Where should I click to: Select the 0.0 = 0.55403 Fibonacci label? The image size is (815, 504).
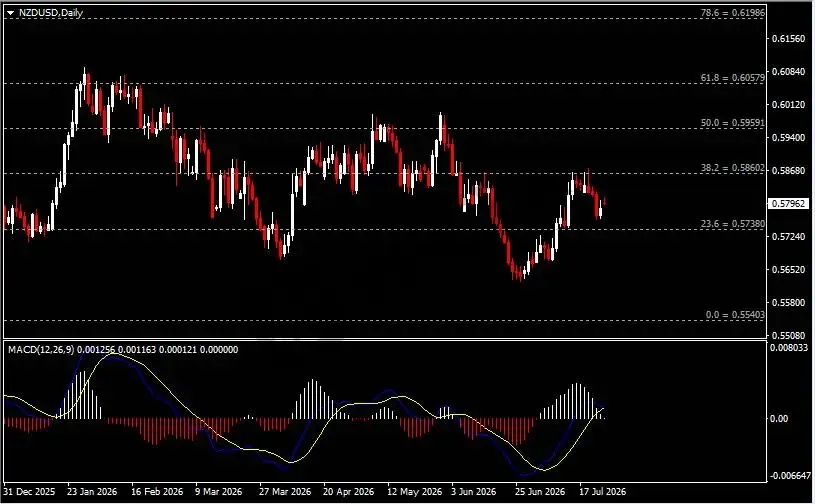(x=735, y=314)
